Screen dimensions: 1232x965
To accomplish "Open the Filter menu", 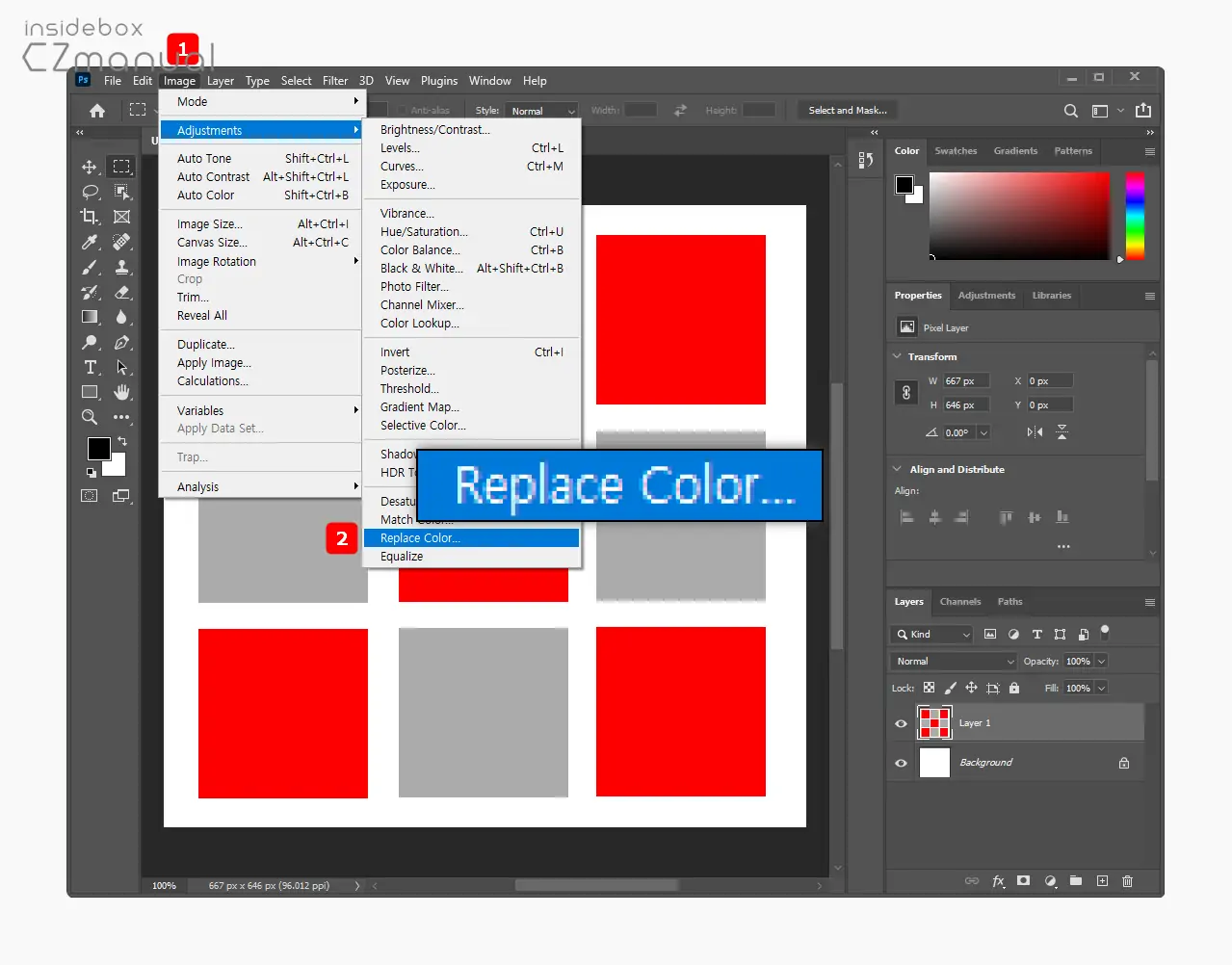I will click(x=335, y=81).
